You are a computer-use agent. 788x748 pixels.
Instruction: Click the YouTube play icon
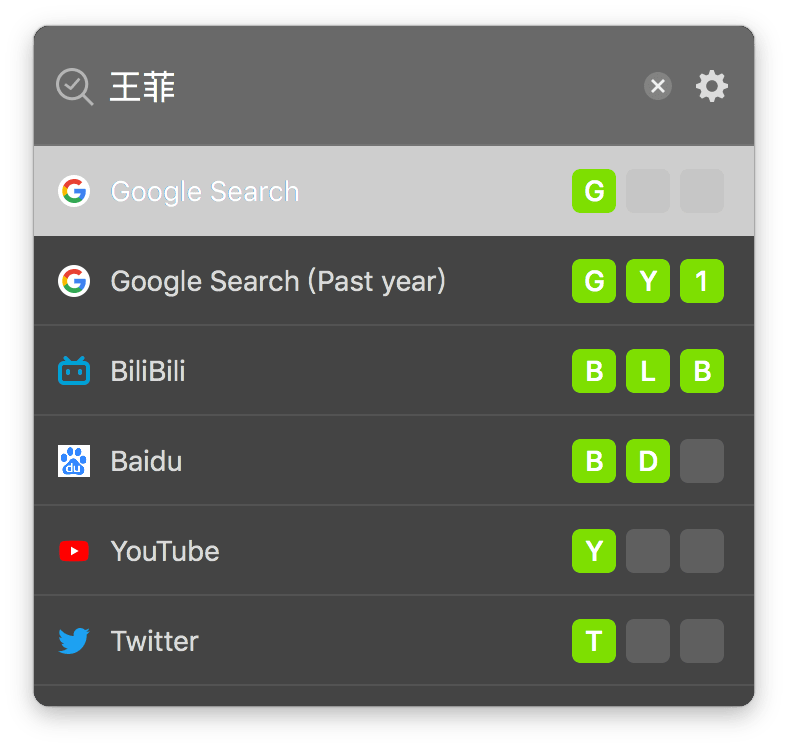coord(74,551)
